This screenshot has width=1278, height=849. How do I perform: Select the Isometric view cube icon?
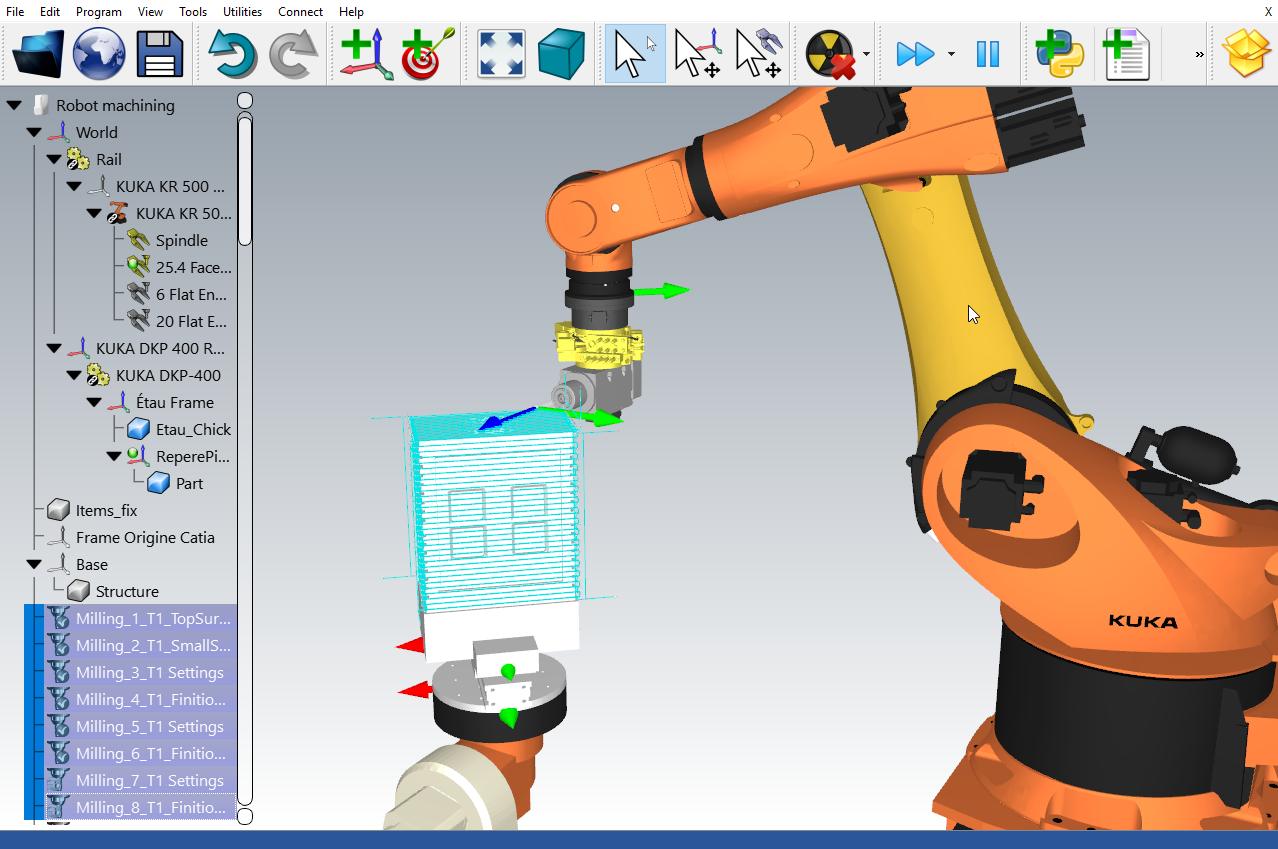point(561,53)
